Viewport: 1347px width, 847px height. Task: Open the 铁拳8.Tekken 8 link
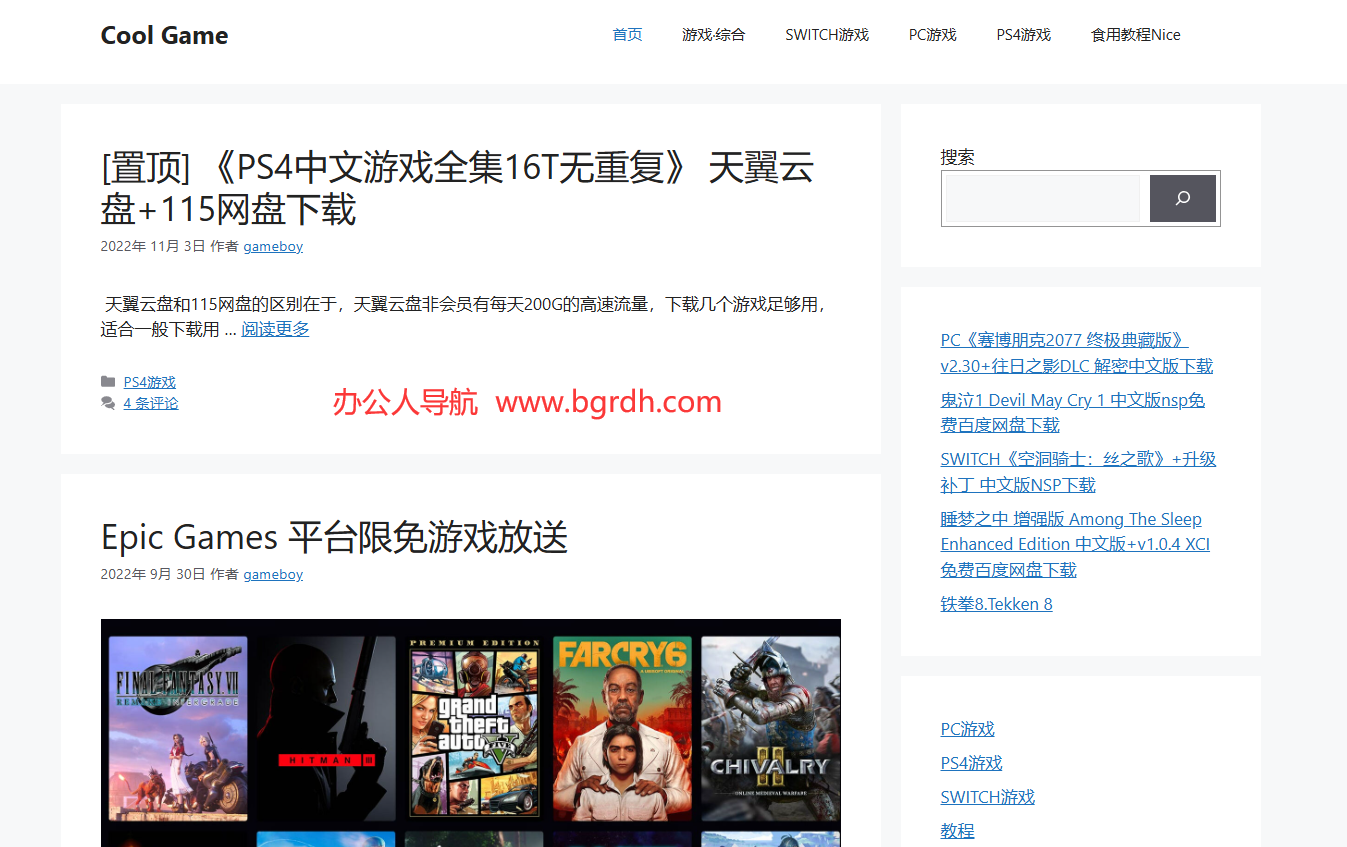[996, 604]
